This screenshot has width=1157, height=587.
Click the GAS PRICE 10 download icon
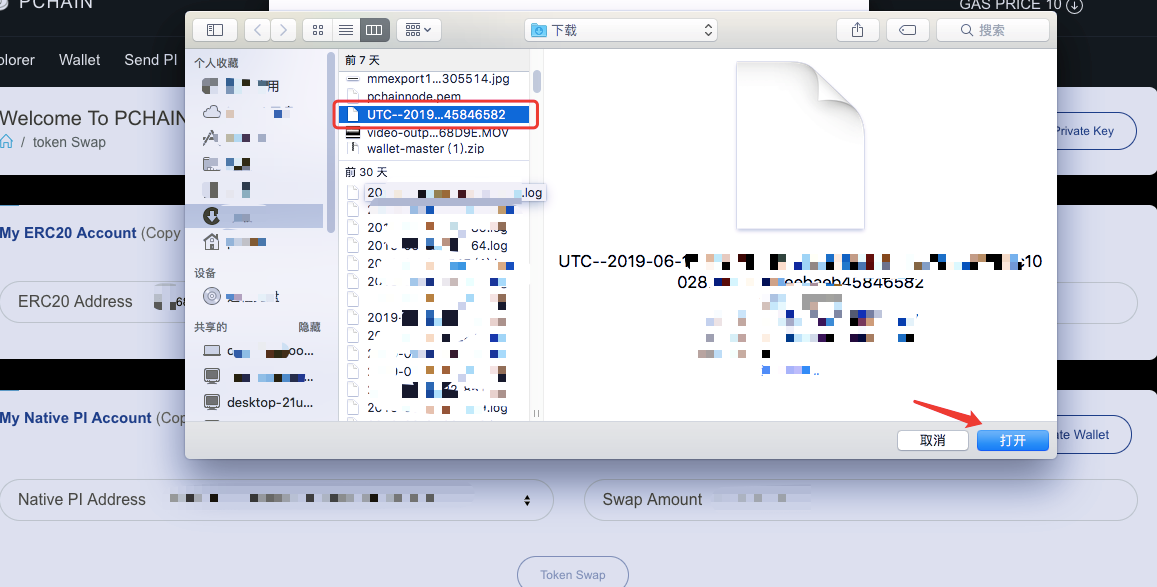pos(1074,5)
